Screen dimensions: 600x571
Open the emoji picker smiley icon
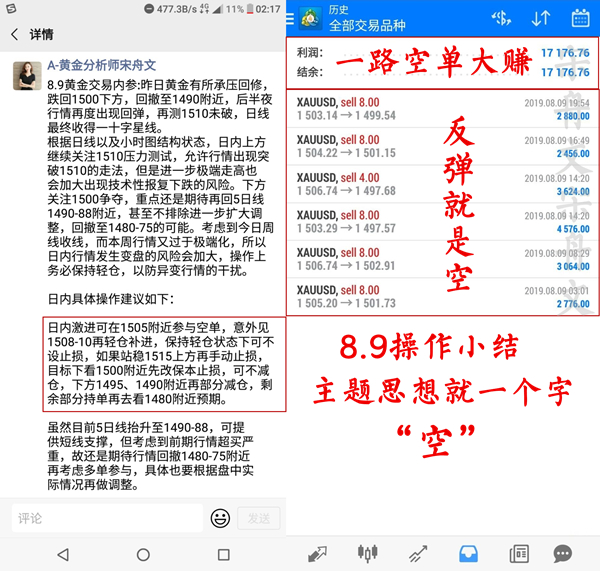(x=220, y=518)
